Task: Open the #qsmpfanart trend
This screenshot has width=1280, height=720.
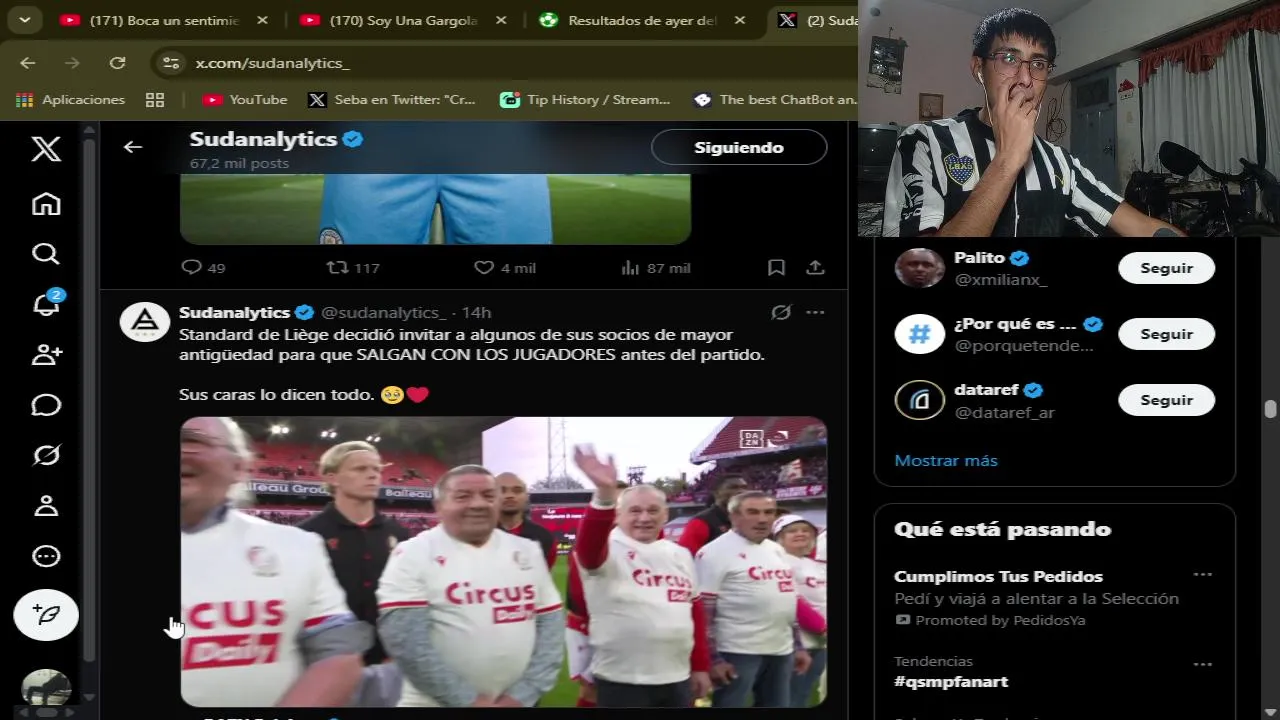Action: tap(951, 681)
